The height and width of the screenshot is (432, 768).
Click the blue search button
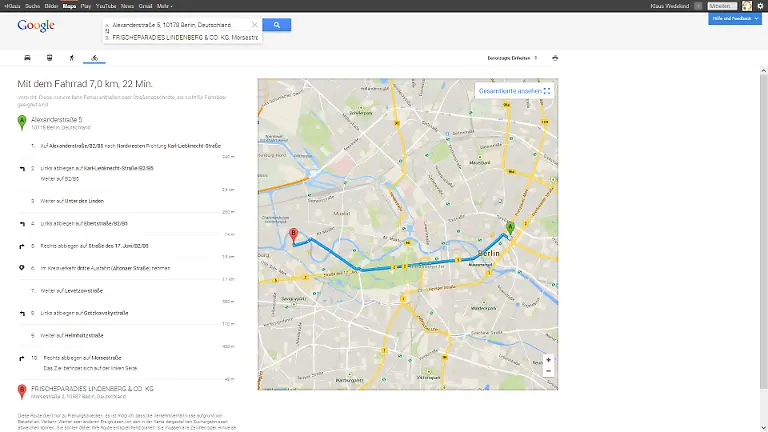click(277, 25)
